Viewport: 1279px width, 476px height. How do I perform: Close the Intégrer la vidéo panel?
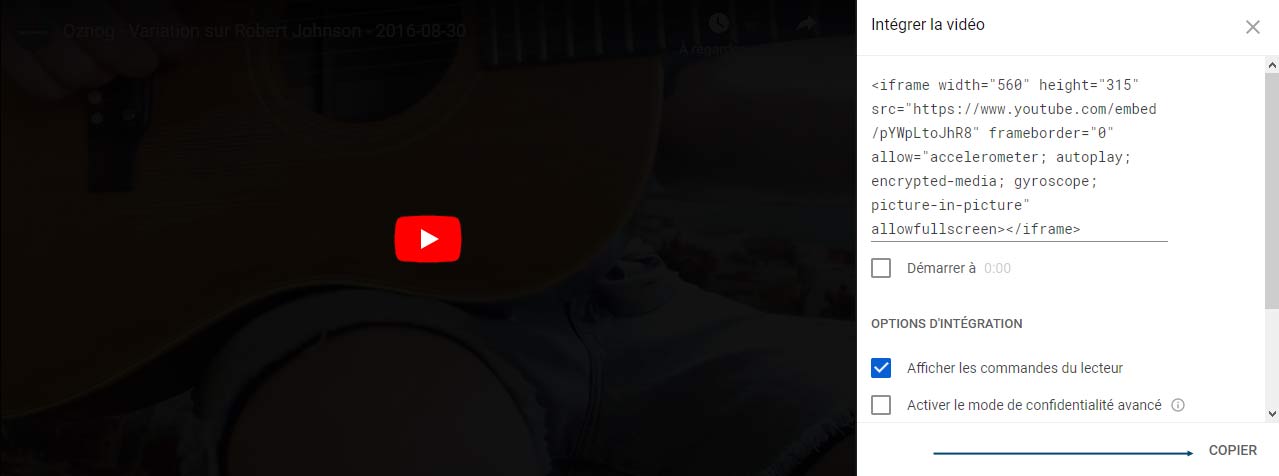click(1253, 27)
